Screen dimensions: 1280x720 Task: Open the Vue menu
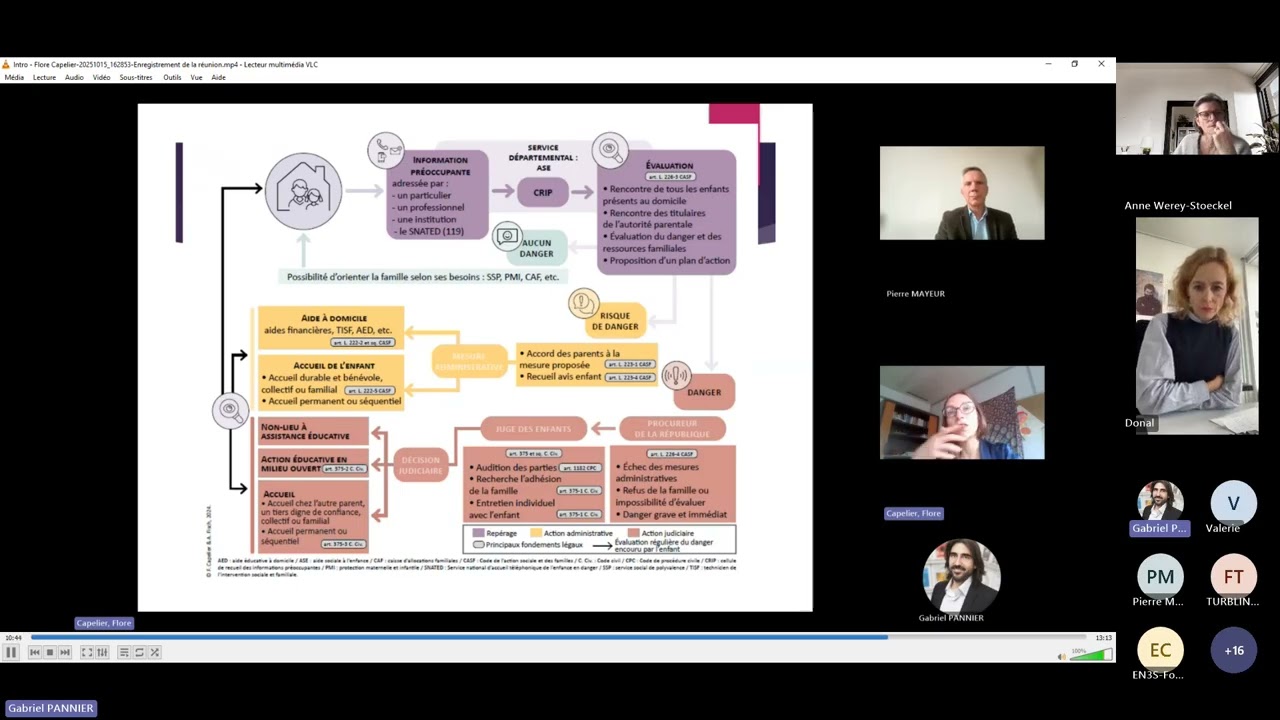point(196,77)
